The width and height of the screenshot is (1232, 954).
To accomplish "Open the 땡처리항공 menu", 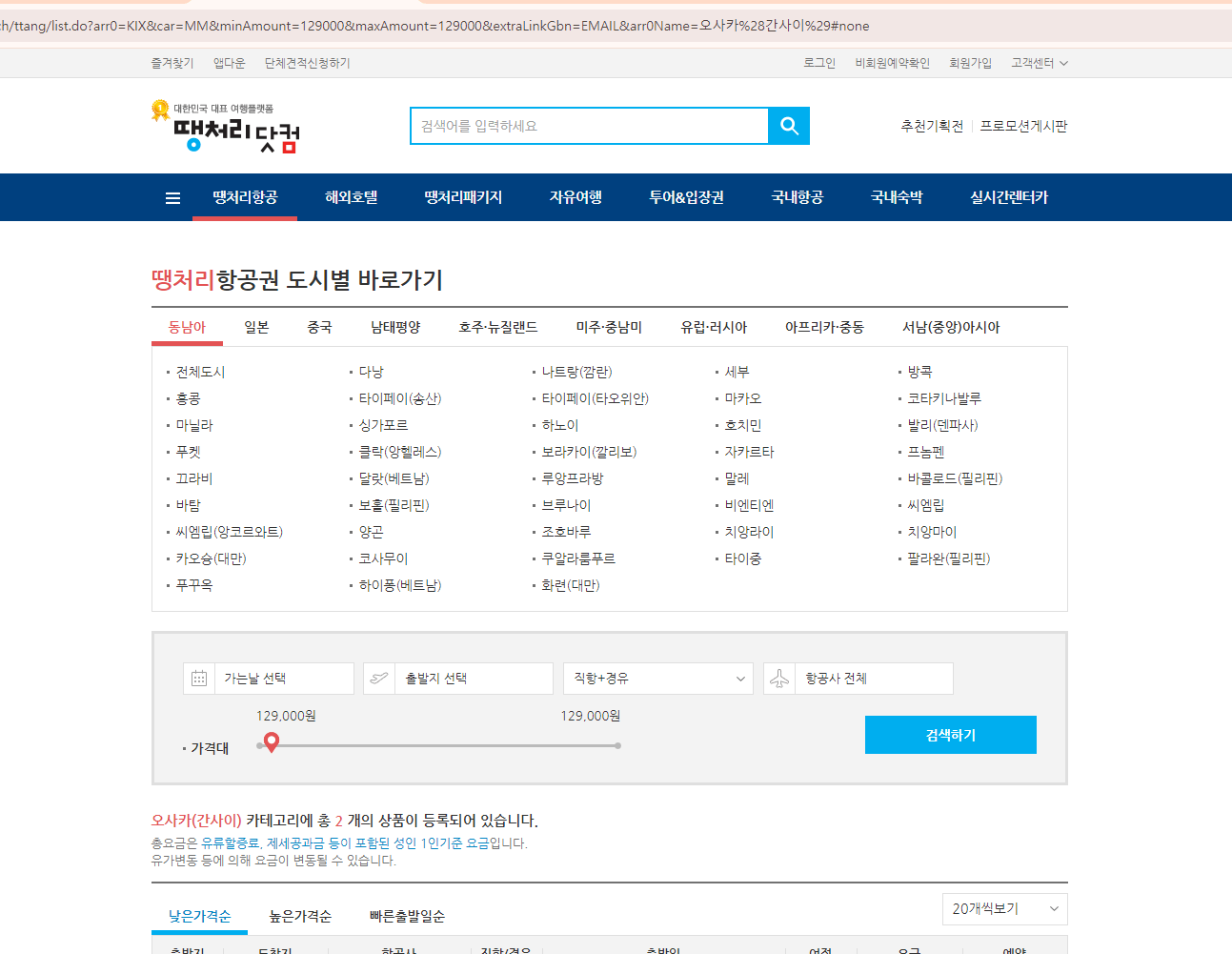I will click(x=245, y=197).
